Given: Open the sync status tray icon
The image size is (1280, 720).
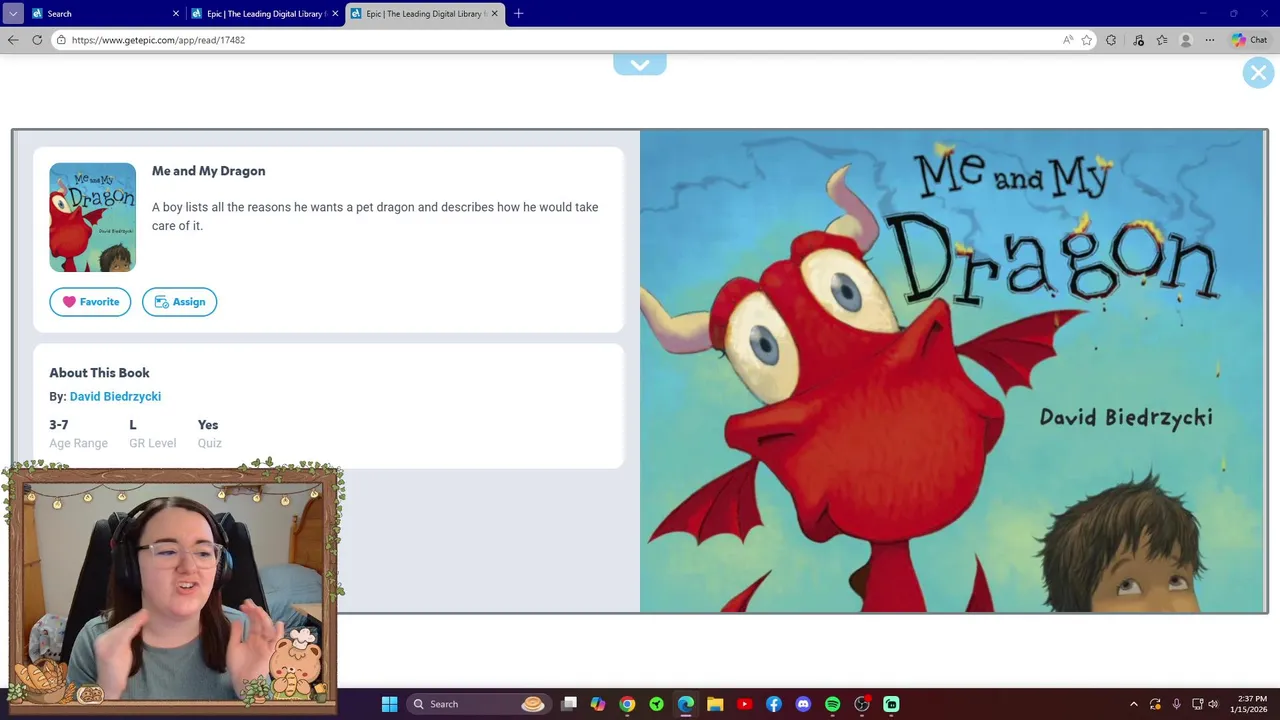Looking at the screenshot, I should click(1155, 704).
